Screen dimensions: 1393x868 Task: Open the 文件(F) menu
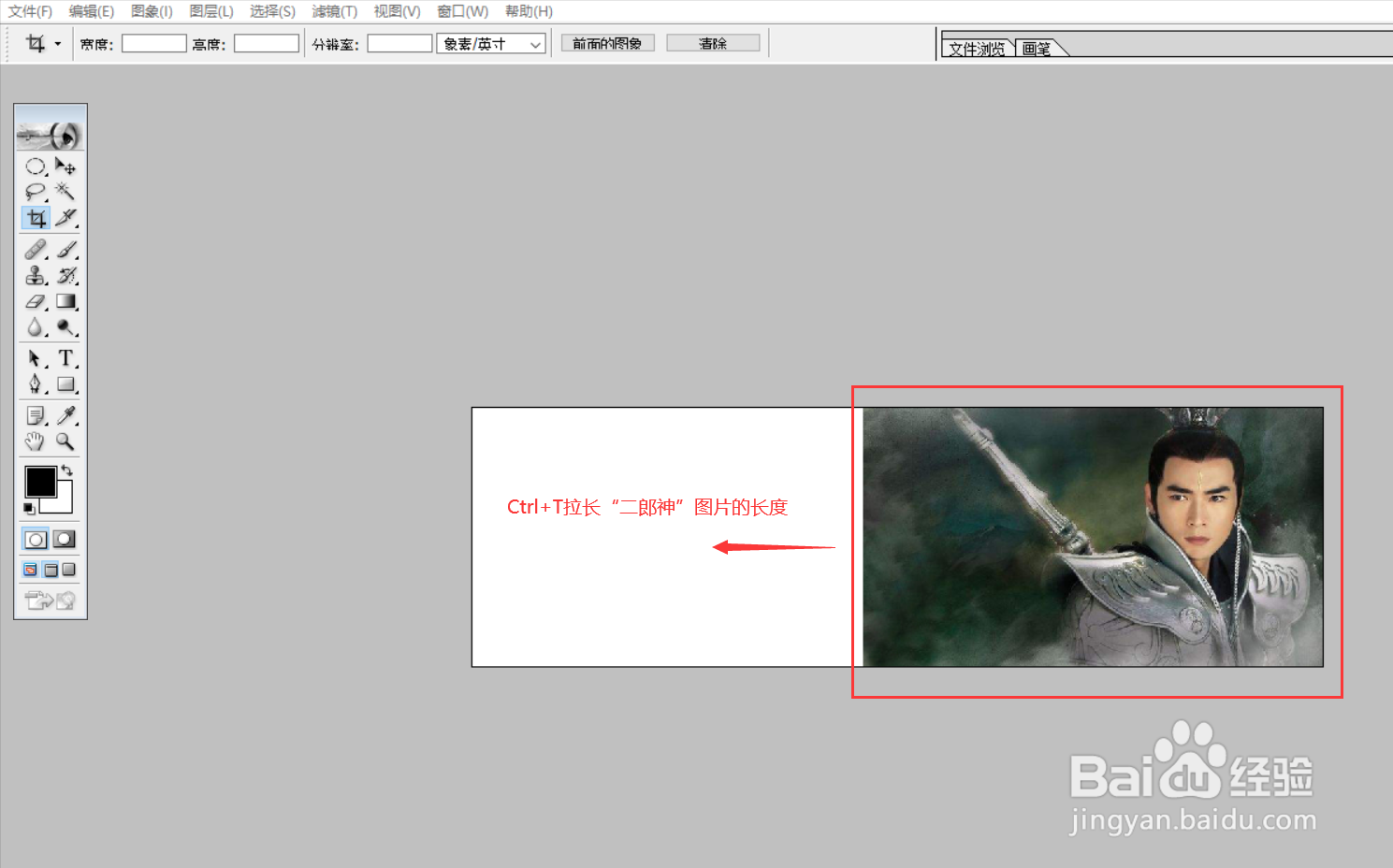coord(30,11)
